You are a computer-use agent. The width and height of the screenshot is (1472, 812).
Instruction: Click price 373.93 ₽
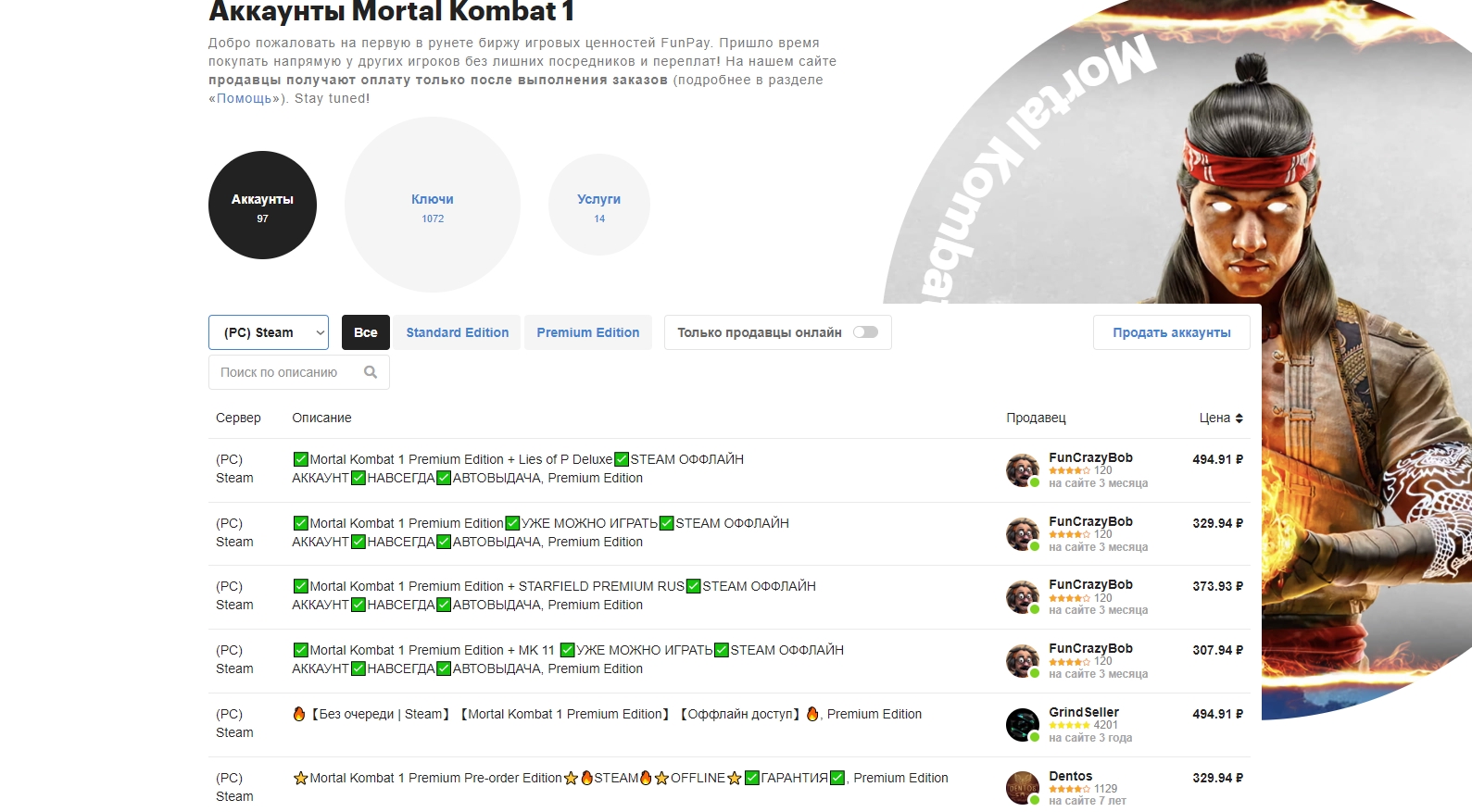(x=1217, y=586)
